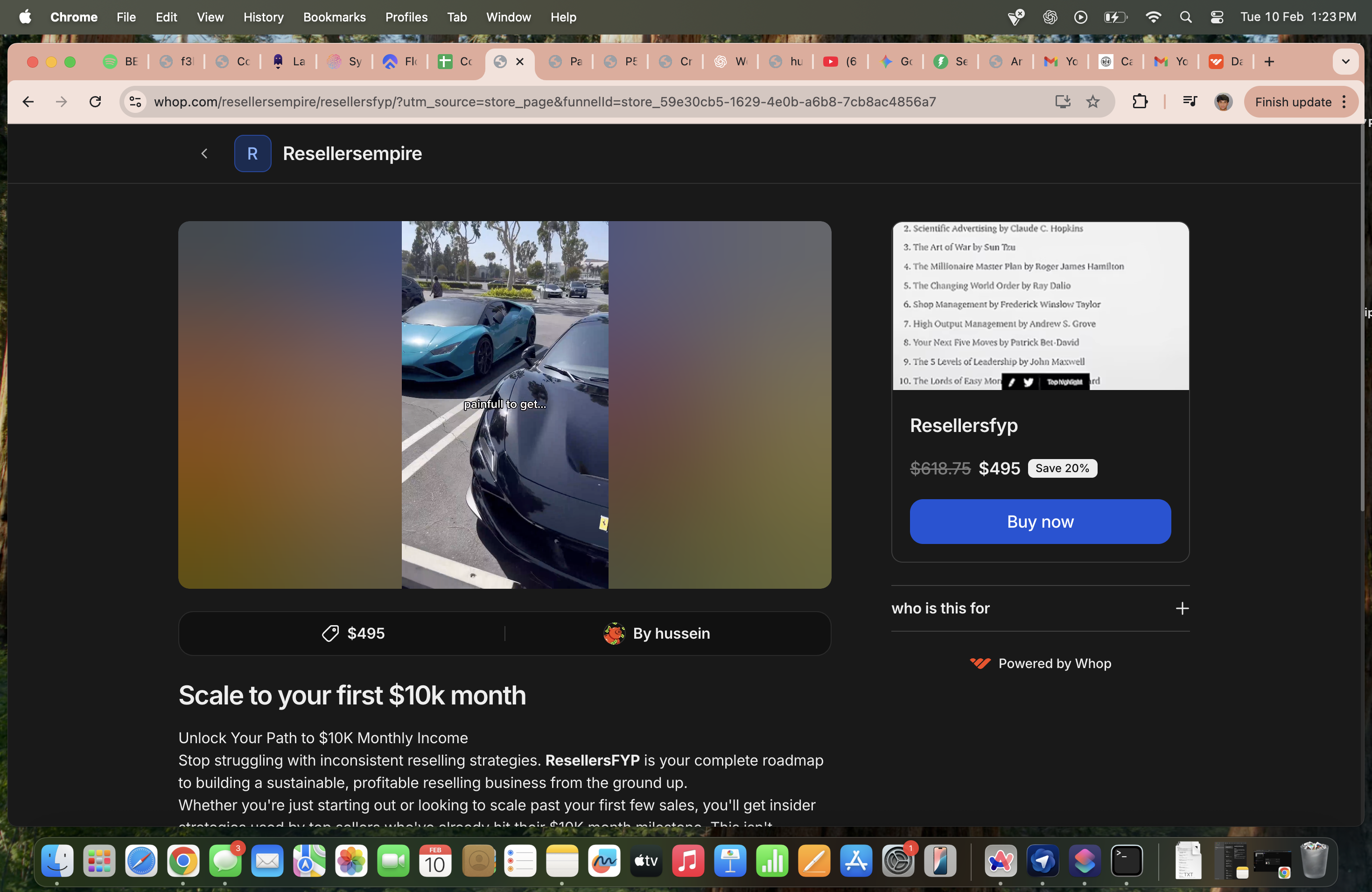Open Control Center in the menu bar
This screenshot has height=892, width=1372.
pyautogui.click(x=1216, y=17)
